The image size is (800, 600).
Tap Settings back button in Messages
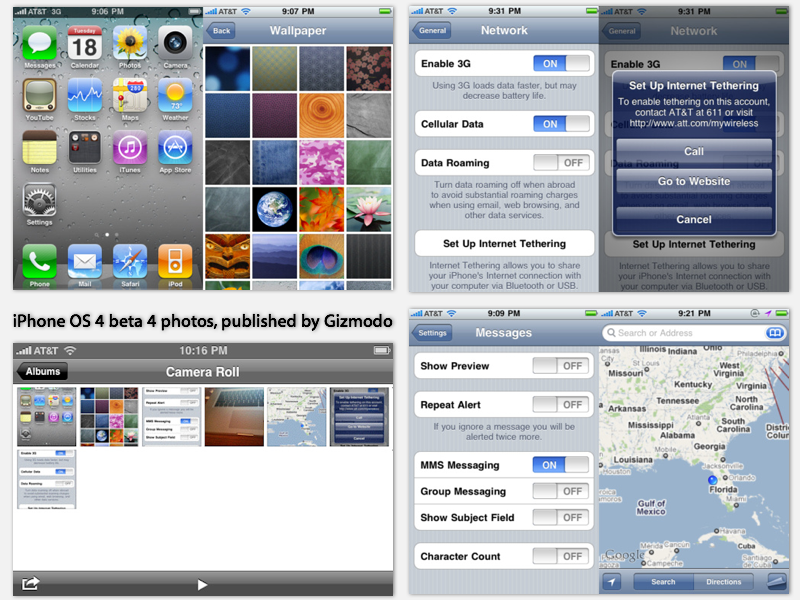[x=432, y=333]
